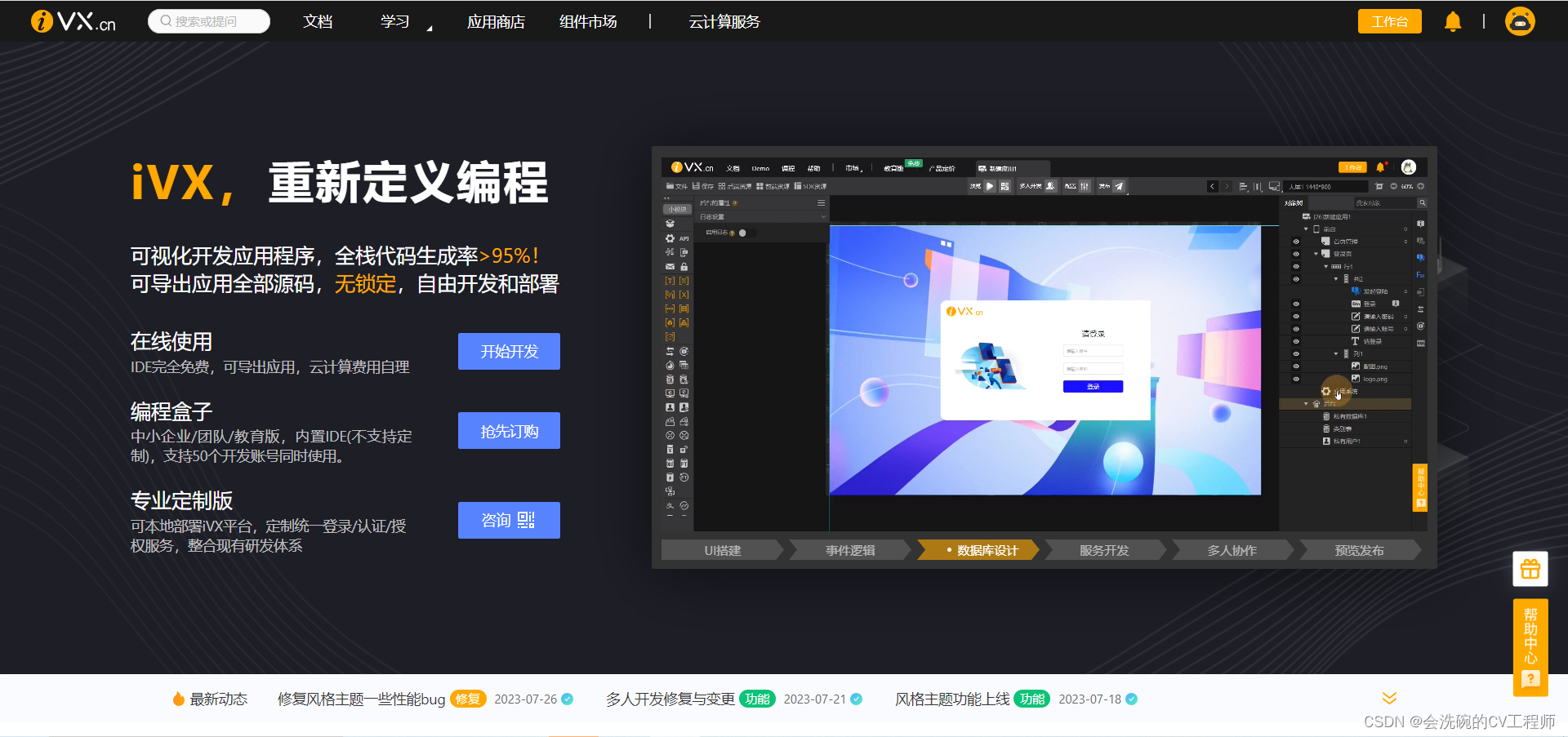Click the zoom-in plus icon in IDE preview
Screen dimensions: 1568x737
(x=1420, y=186)
